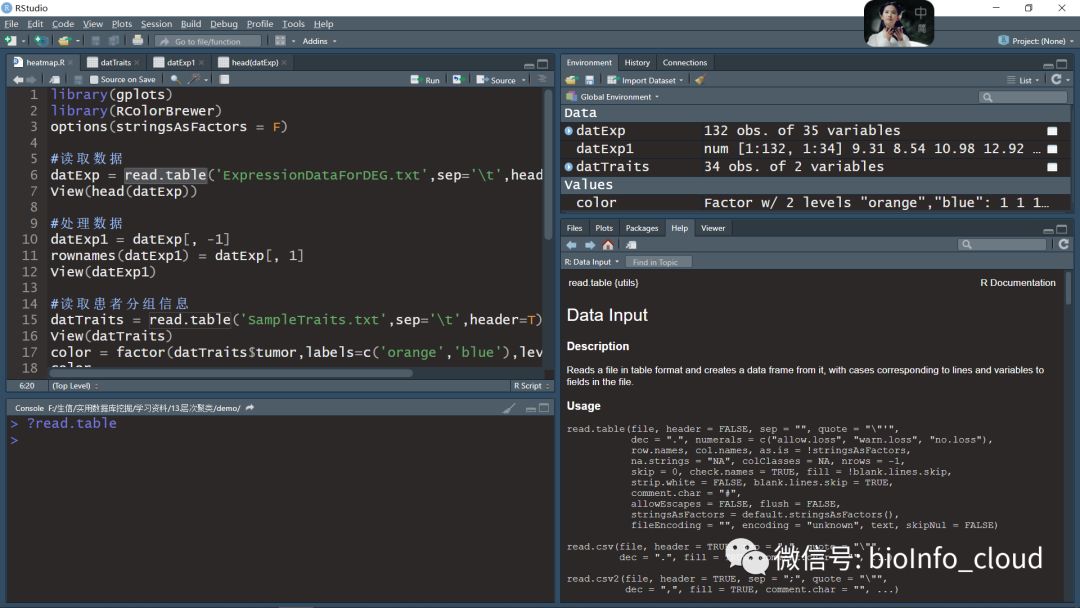The height and width of the screenshot is (608, 1080).
Task: Refresh the Help topic
Action: click(x=1063, y=244)
